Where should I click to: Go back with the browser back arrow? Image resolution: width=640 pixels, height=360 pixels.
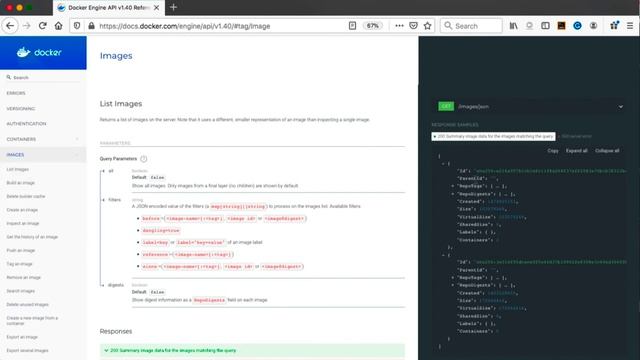(10, 26)
